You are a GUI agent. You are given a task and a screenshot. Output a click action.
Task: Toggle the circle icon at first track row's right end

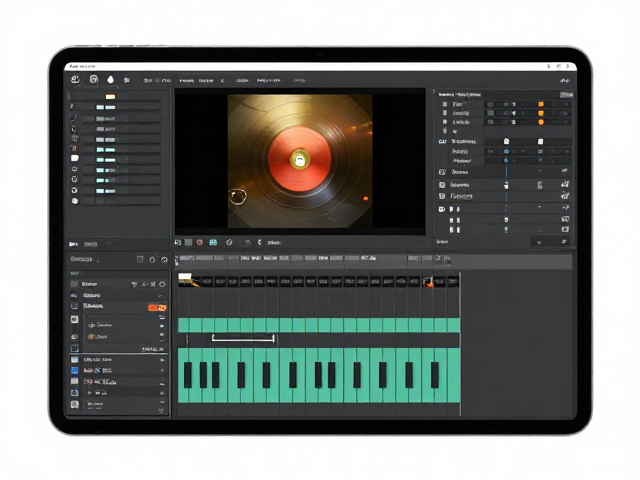coord(162,284)
